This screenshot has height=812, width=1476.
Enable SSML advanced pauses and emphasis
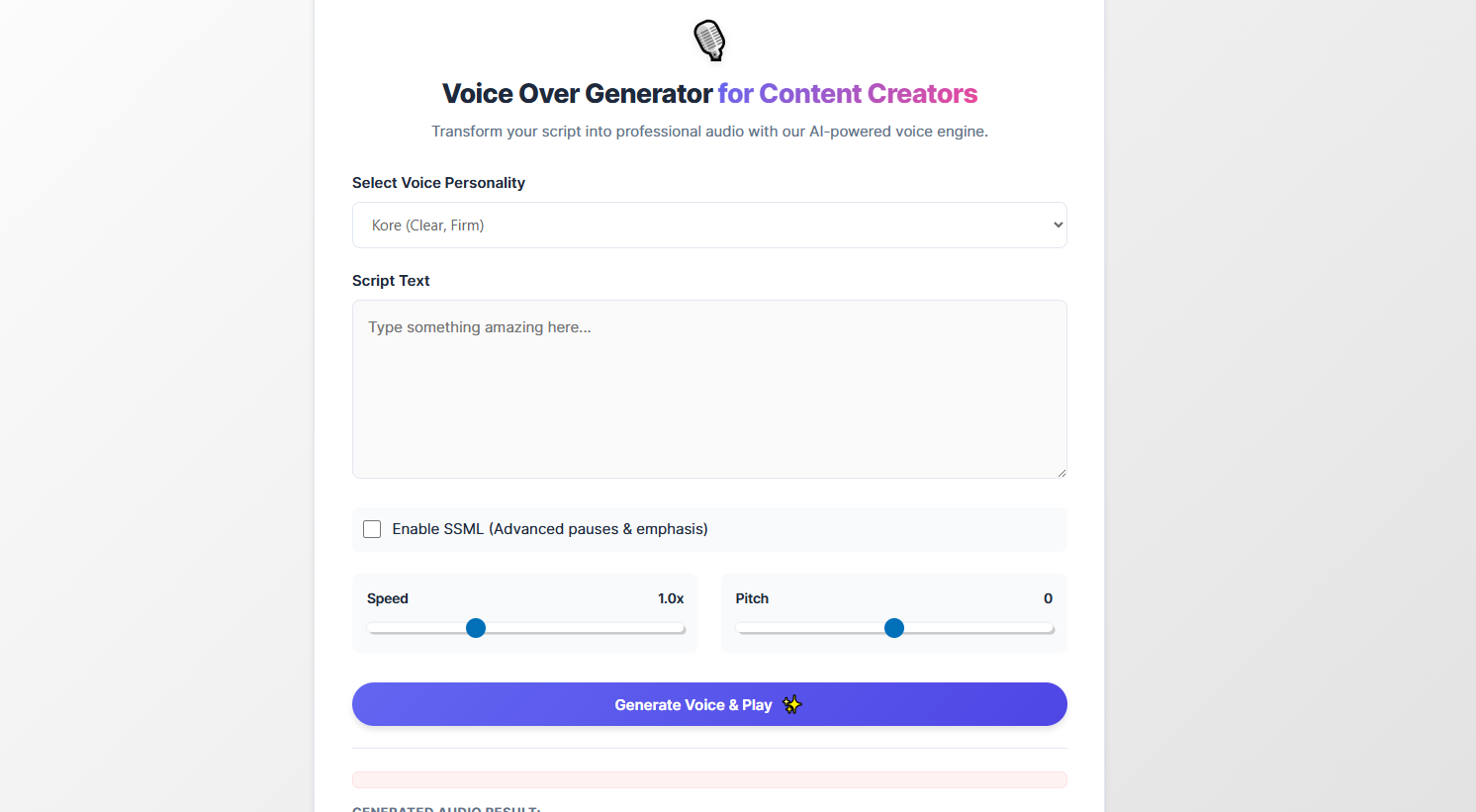pos(371,529)
